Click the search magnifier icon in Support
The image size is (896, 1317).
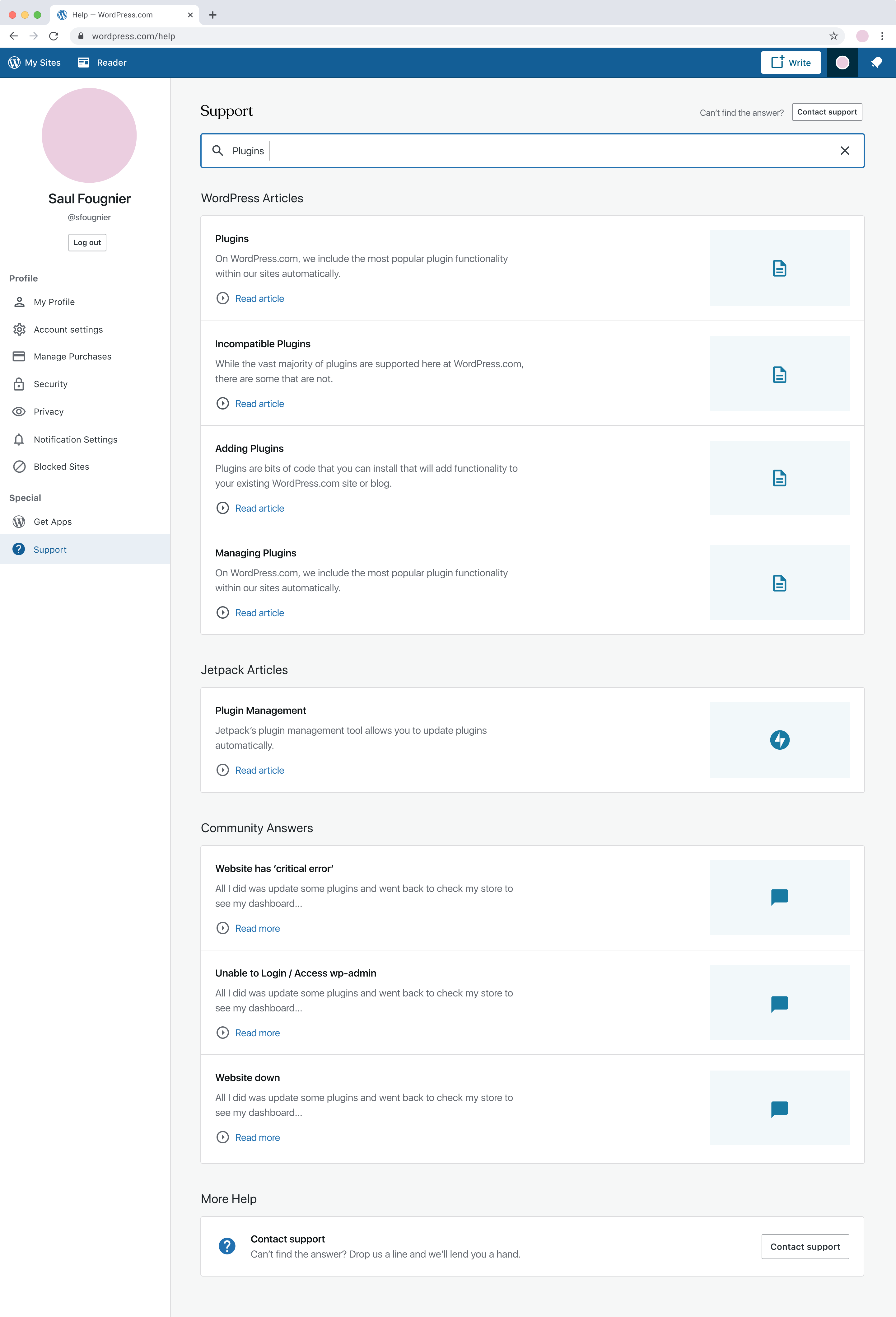(217, 151)
